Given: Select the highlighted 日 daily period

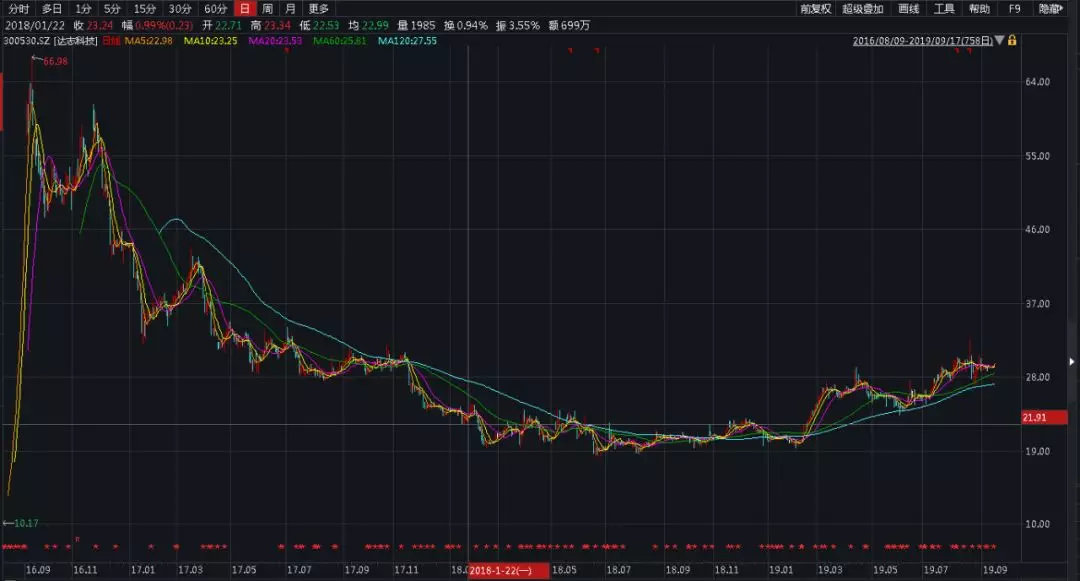Looking at the screenshot, I should 243,9.
